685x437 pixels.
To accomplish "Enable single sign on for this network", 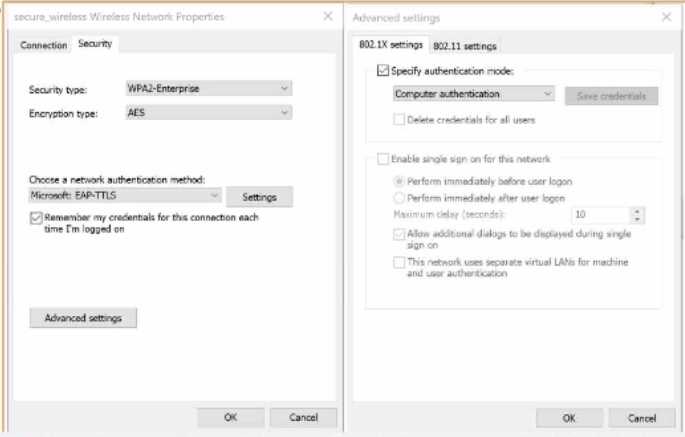I will pos(383,159).
